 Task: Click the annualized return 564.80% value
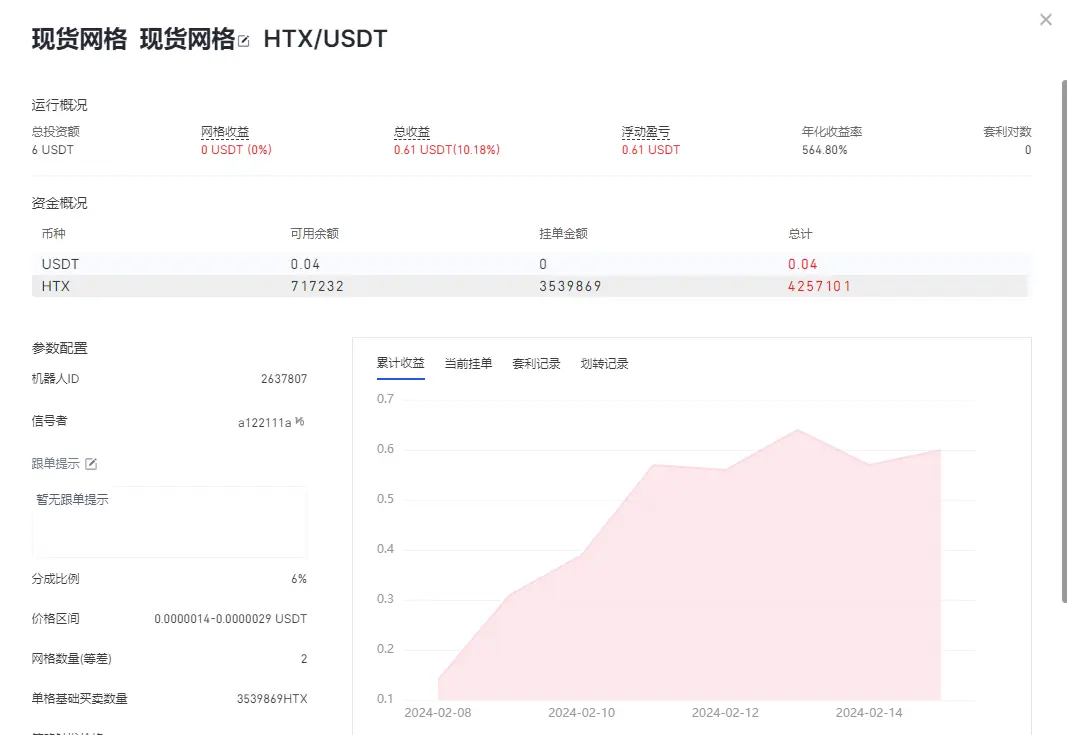(824, 150)
